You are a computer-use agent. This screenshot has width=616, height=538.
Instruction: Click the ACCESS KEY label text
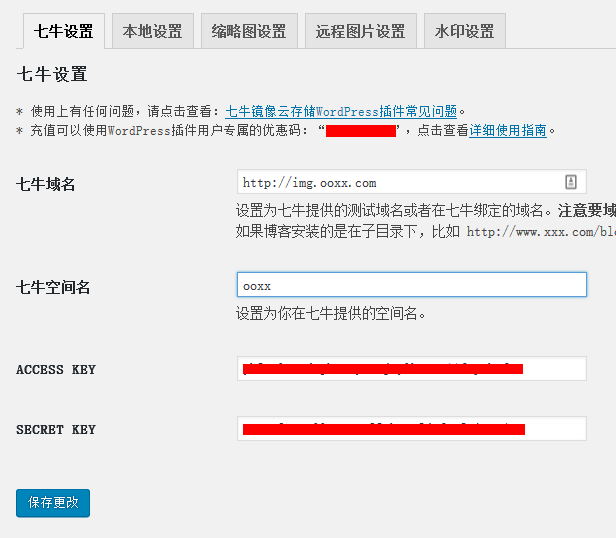click(x=56, y=370)
